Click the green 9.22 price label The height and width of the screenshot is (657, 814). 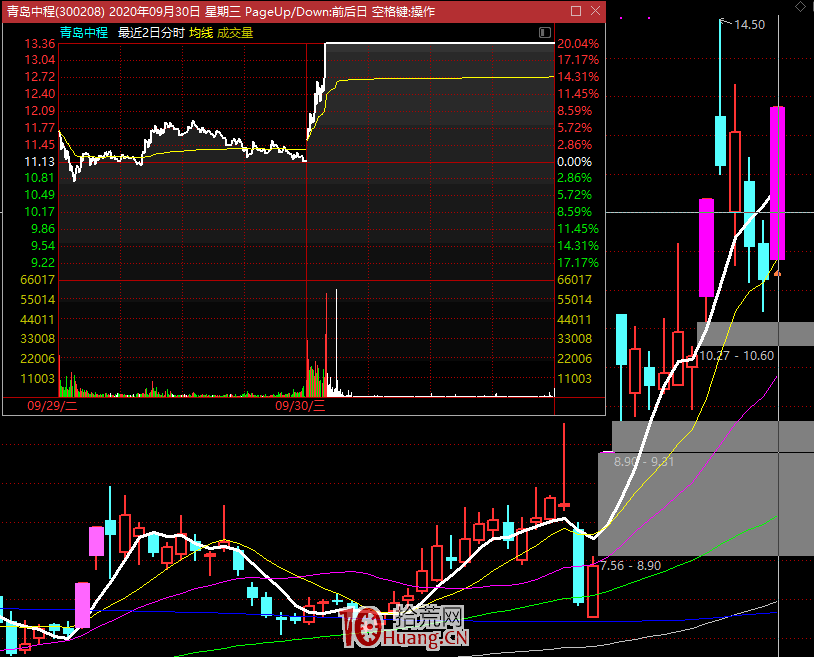pyautogui.click(x=43, y=263)
